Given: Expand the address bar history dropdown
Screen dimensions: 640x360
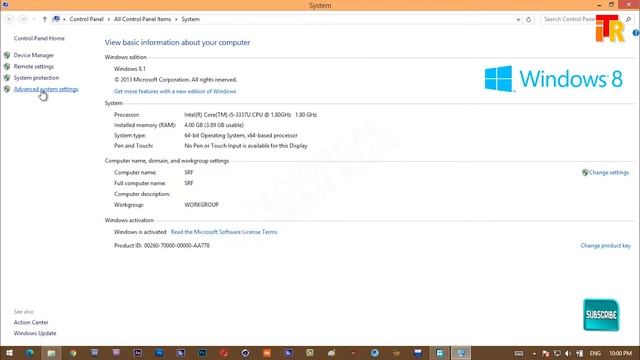Looking at the screenshot, I should tap(518, 19).
